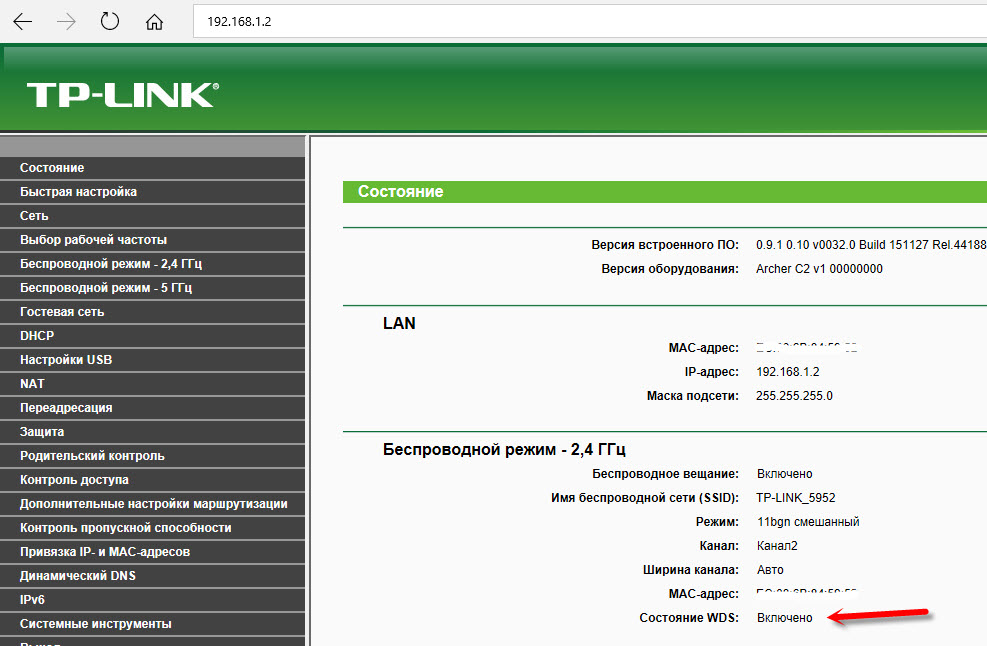
Task: Click the Версия встроенного ПО label
Action: click(x=665, y=245)
